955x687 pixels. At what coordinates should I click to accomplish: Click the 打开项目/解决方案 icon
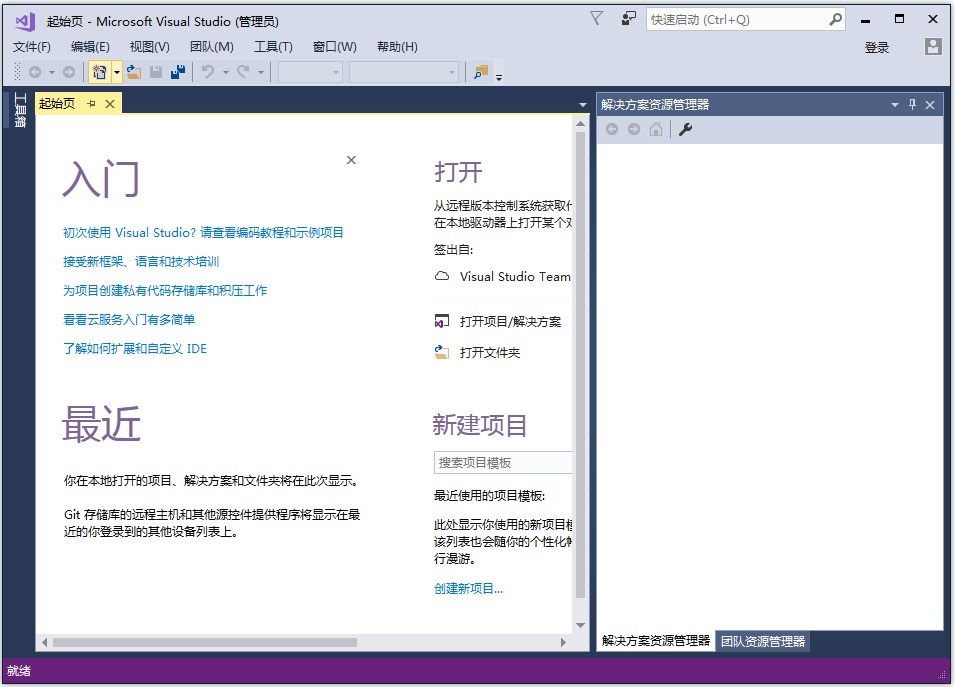coord(442,321)
